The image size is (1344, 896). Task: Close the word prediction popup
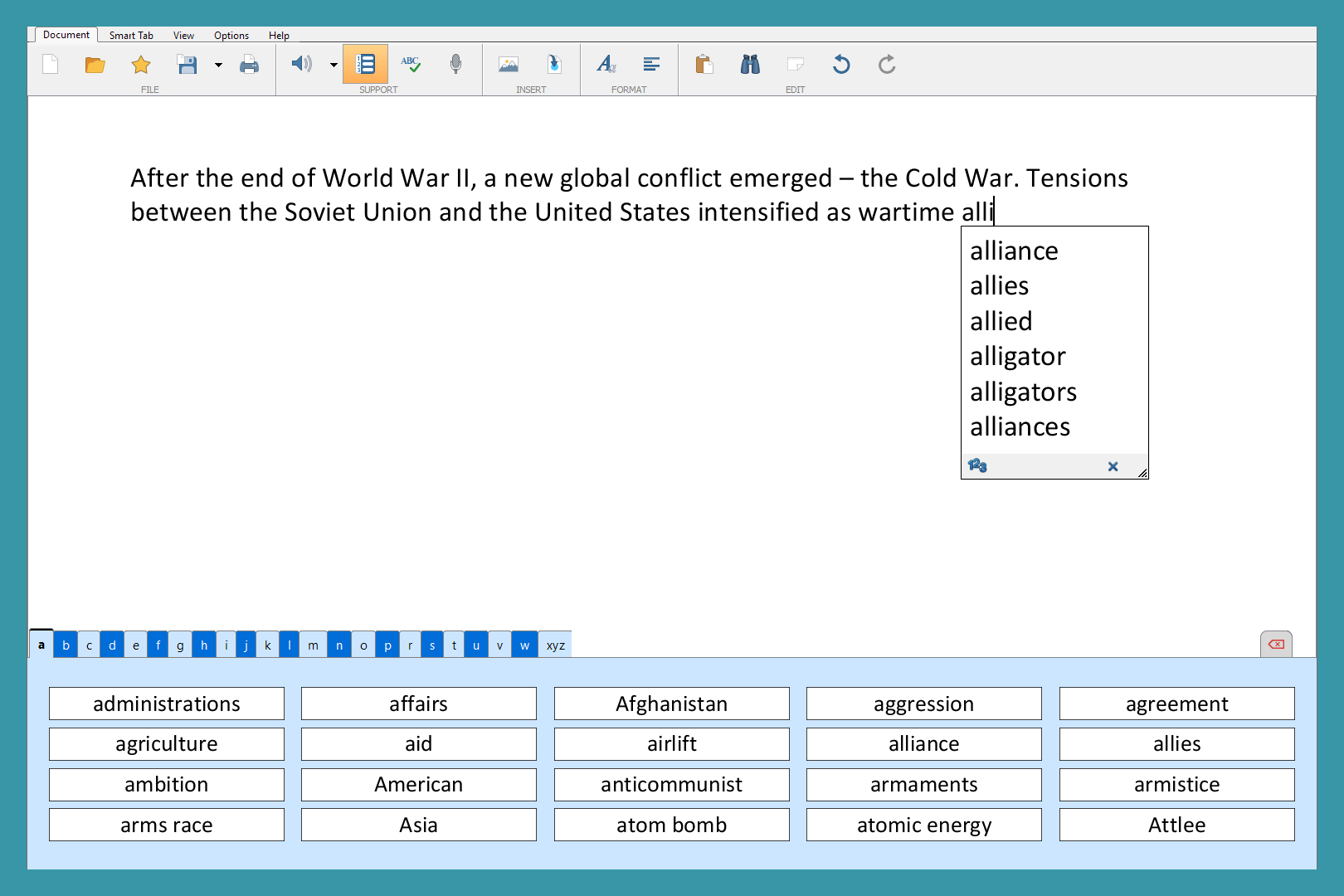tap(1113, 466)
